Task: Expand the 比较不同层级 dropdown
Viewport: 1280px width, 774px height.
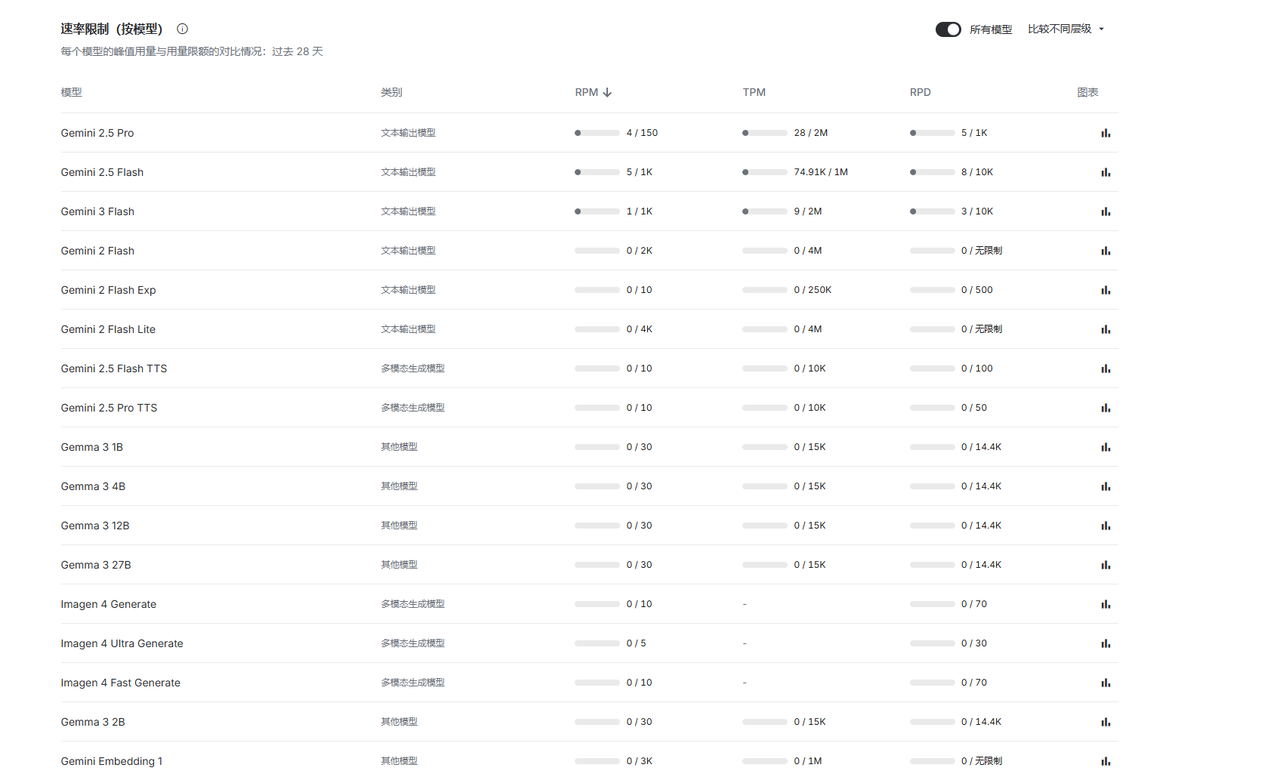Action: [1066, 29]
